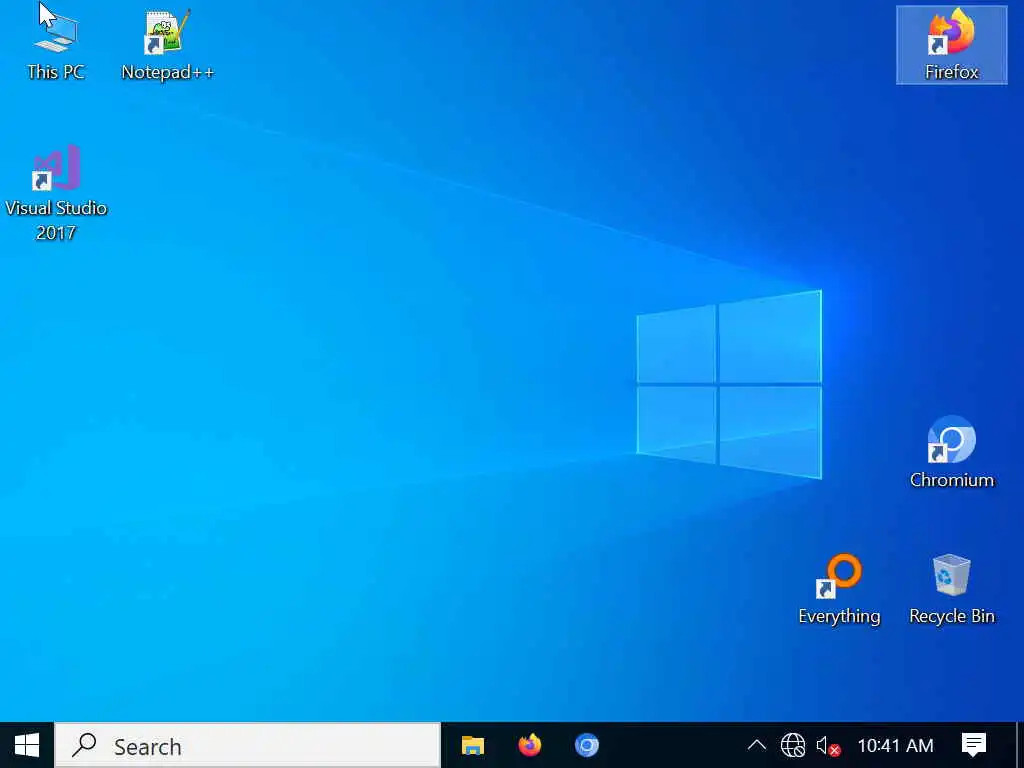Select the Visual Studio 2017 shortcut

click(x=56, y=193)
